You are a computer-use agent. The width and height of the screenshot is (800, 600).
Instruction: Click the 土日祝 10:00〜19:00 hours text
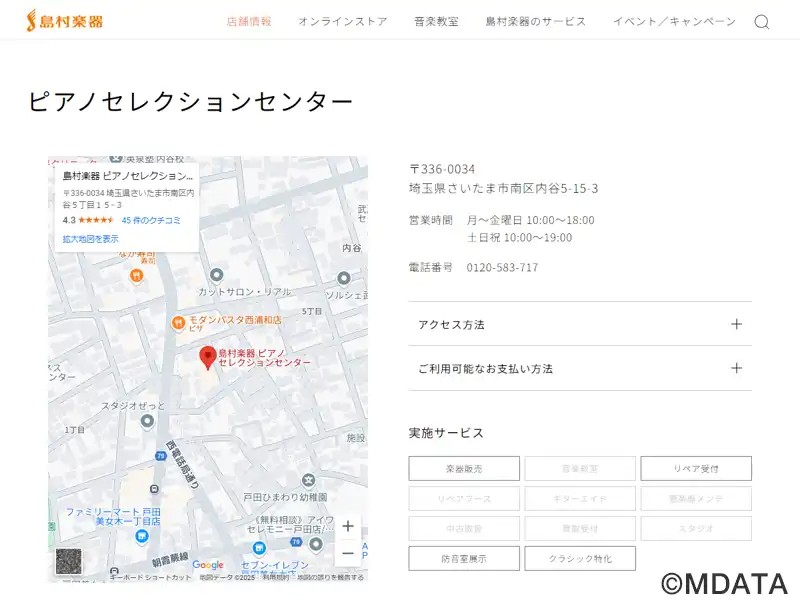[519, 237]
